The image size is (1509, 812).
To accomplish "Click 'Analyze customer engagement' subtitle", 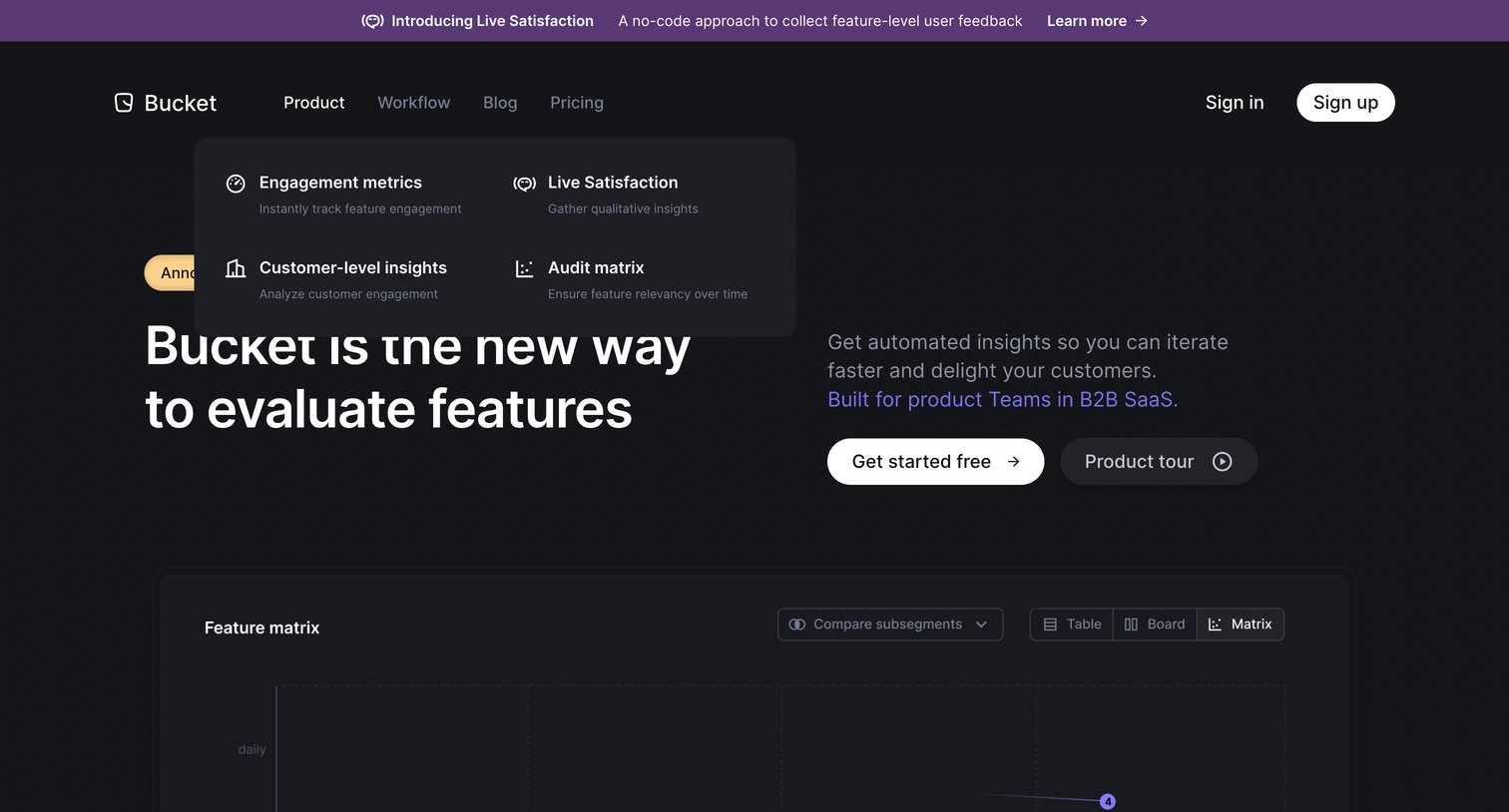I will (x=348, y=294).
